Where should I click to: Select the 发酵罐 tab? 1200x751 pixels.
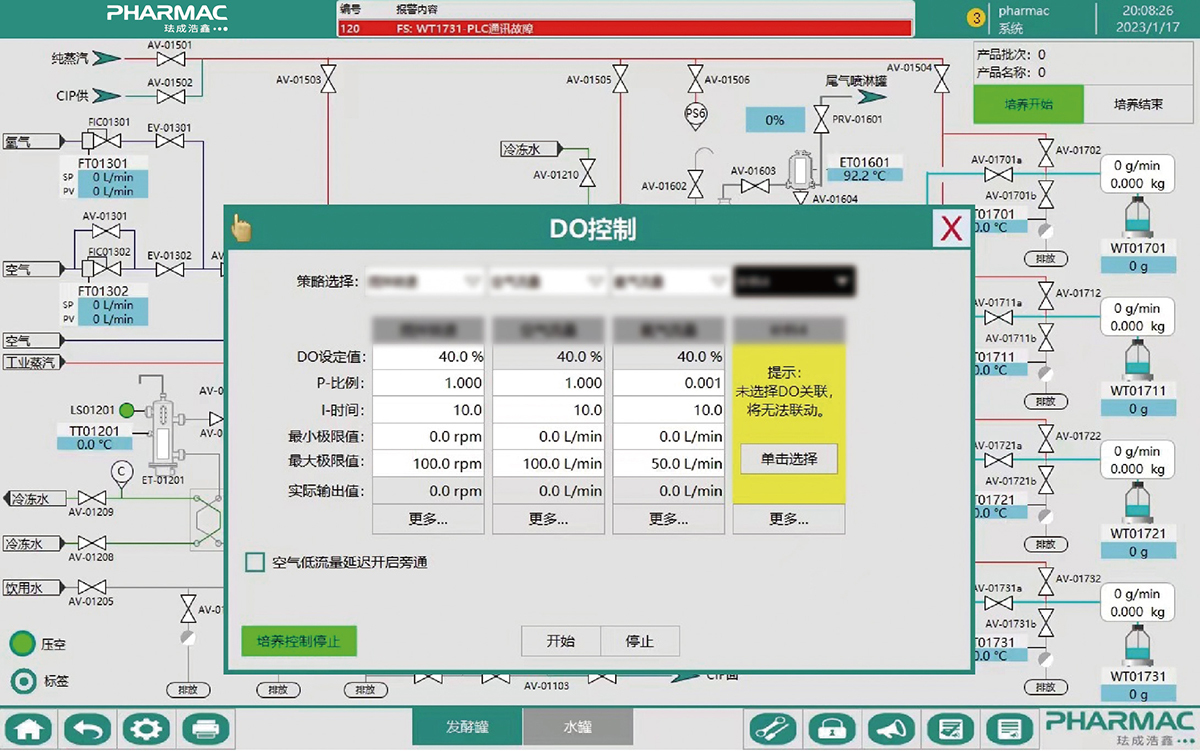pyautogui.click(x=467, y=727)
